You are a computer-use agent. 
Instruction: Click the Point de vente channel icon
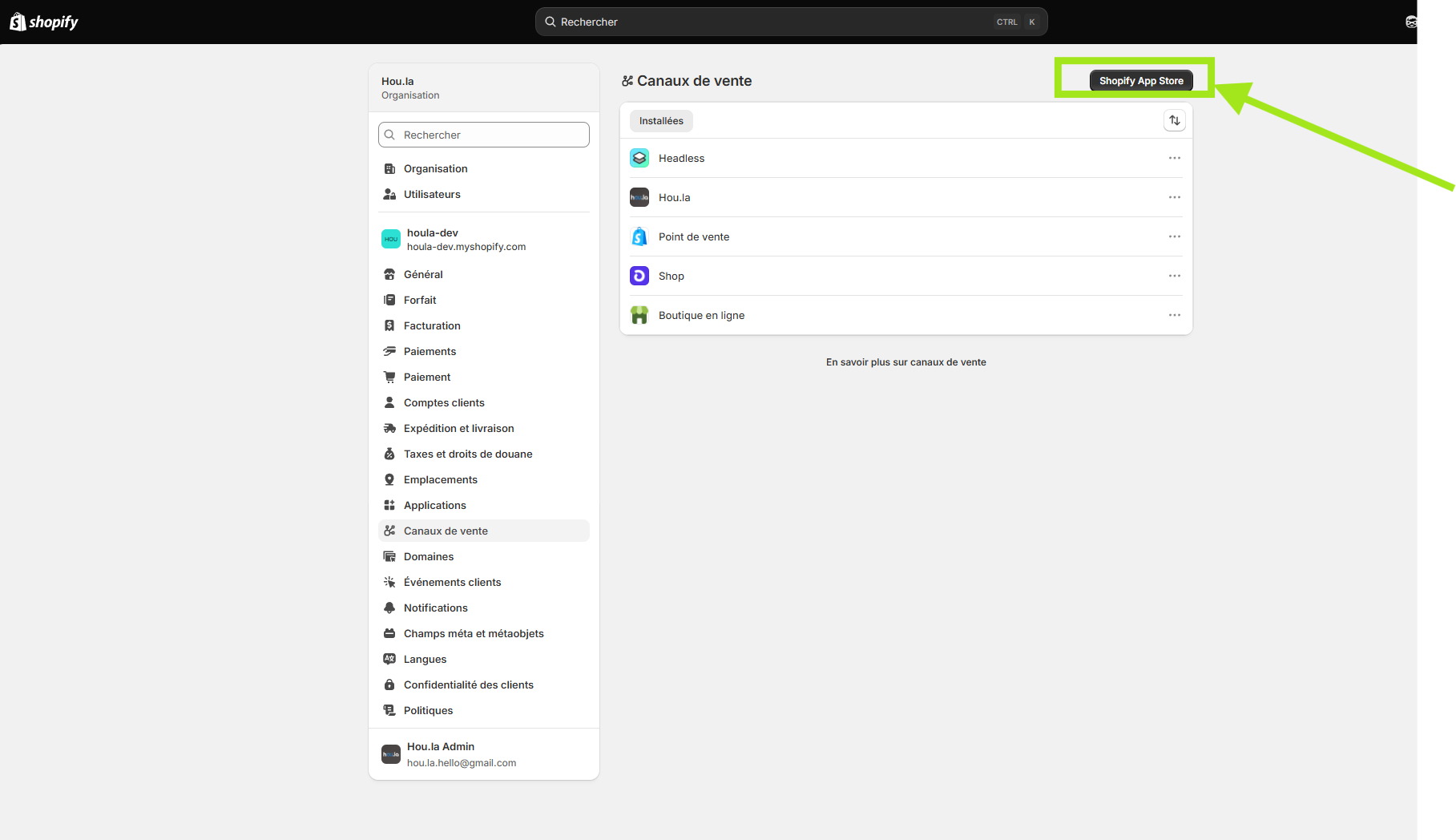(639, 236)
